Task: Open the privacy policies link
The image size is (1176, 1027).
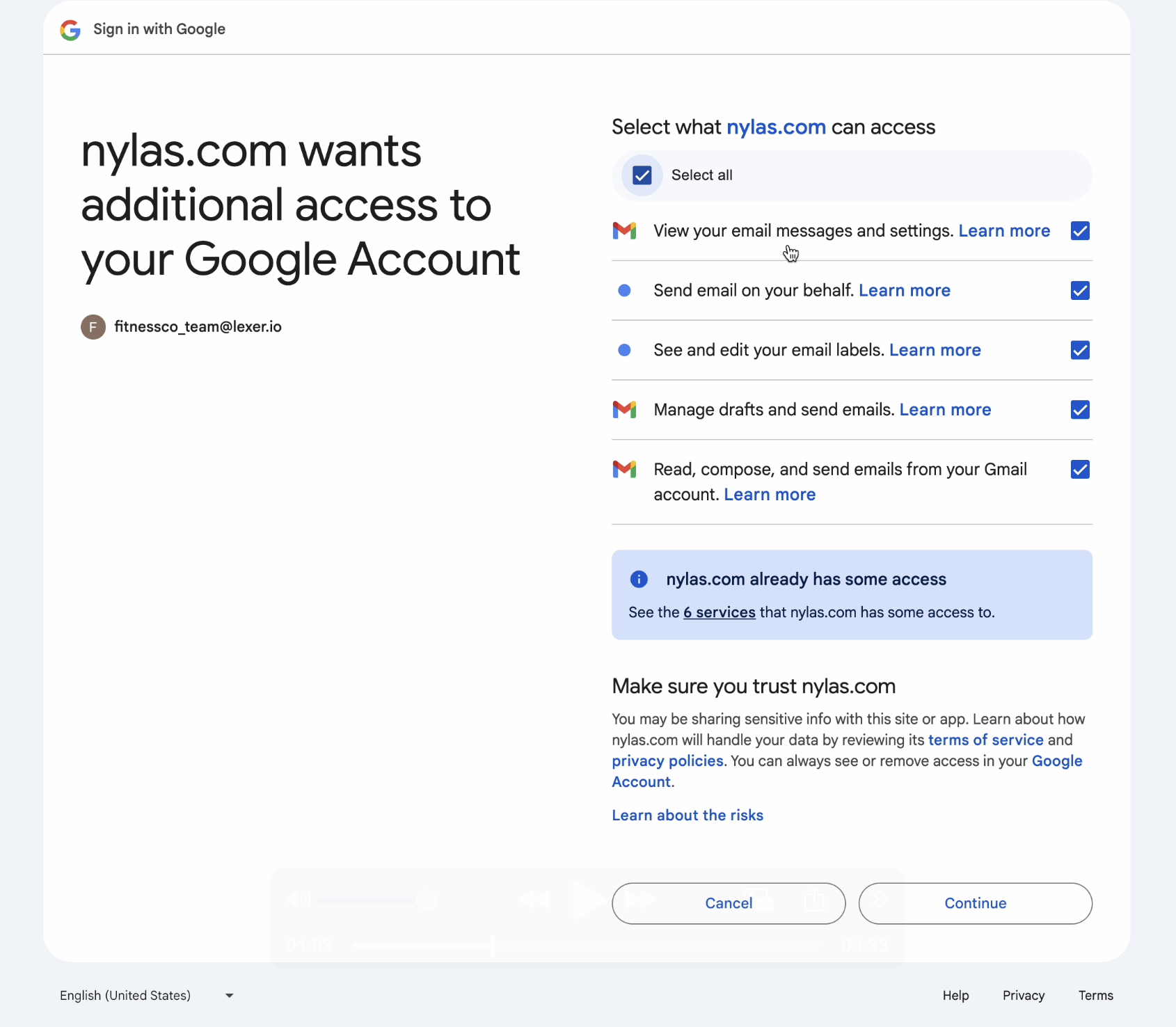Action: [667, 761]
